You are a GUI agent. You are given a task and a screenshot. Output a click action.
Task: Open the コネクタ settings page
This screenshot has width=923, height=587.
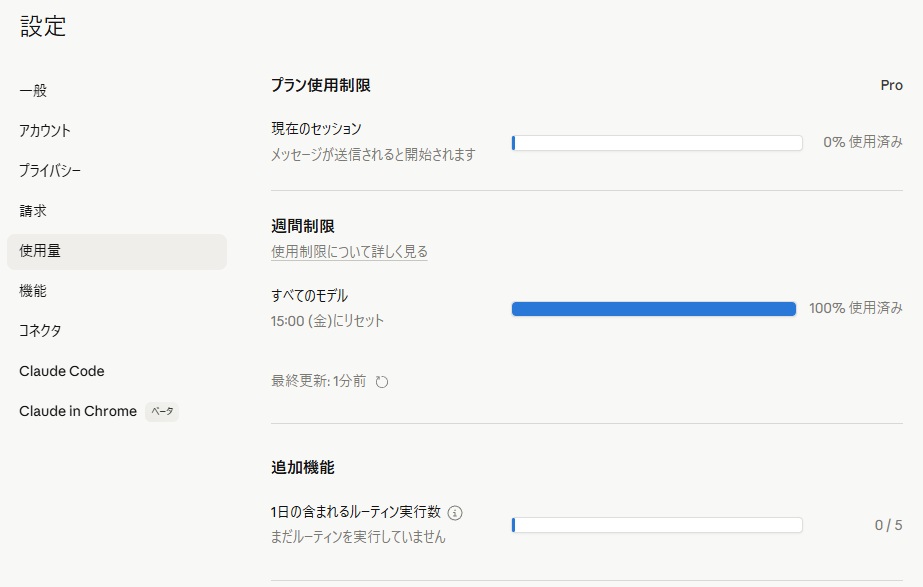click(40, 331)
